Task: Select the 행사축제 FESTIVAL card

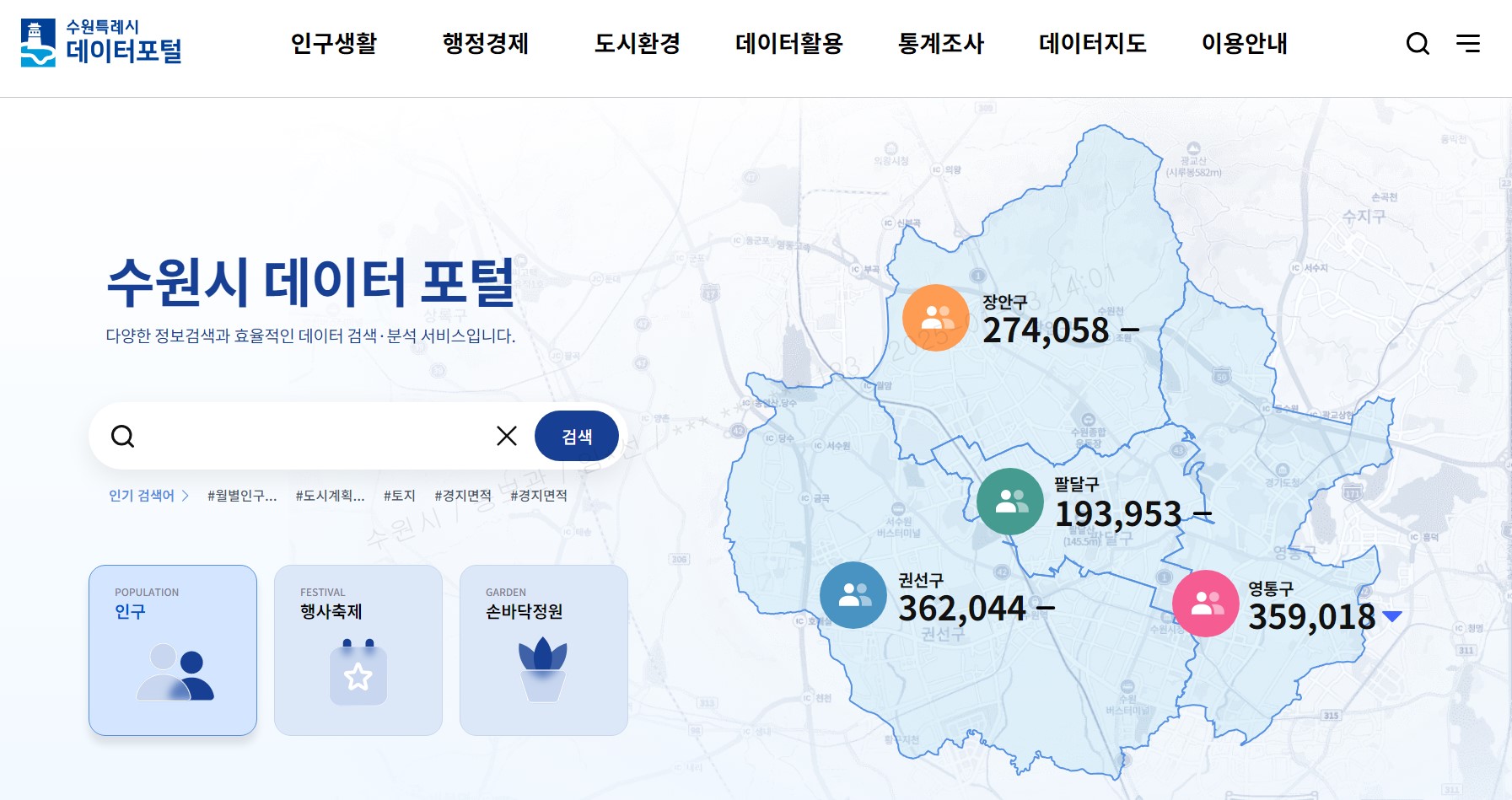Action: pos(358,650)
